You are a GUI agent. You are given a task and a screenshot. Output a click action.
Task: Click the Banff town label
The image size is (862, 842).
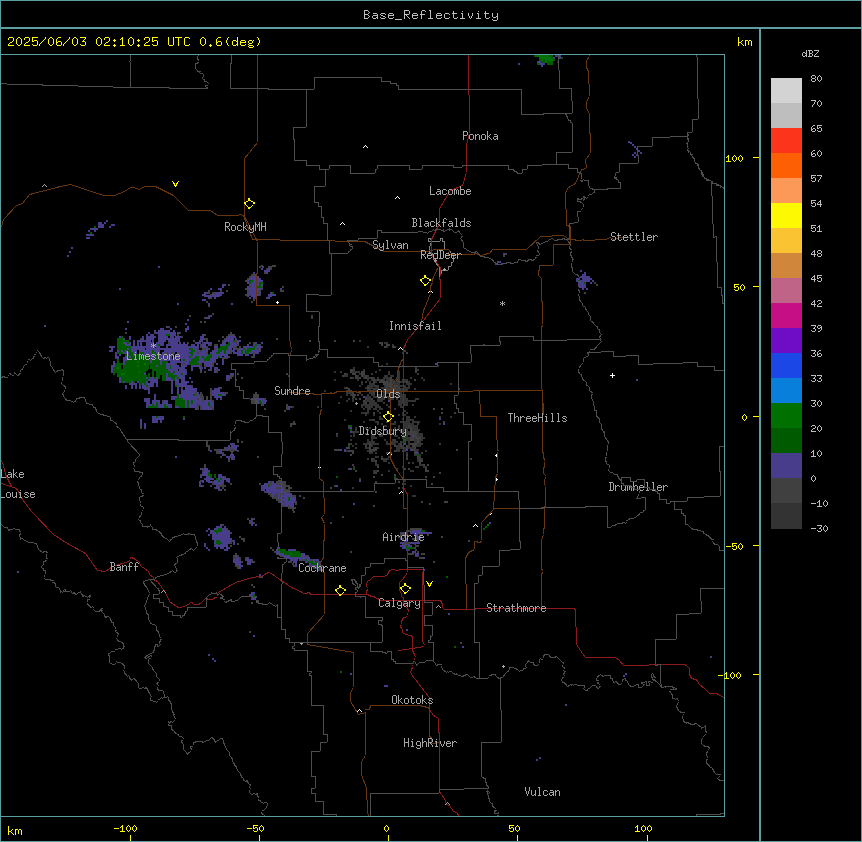click(124, 567)
